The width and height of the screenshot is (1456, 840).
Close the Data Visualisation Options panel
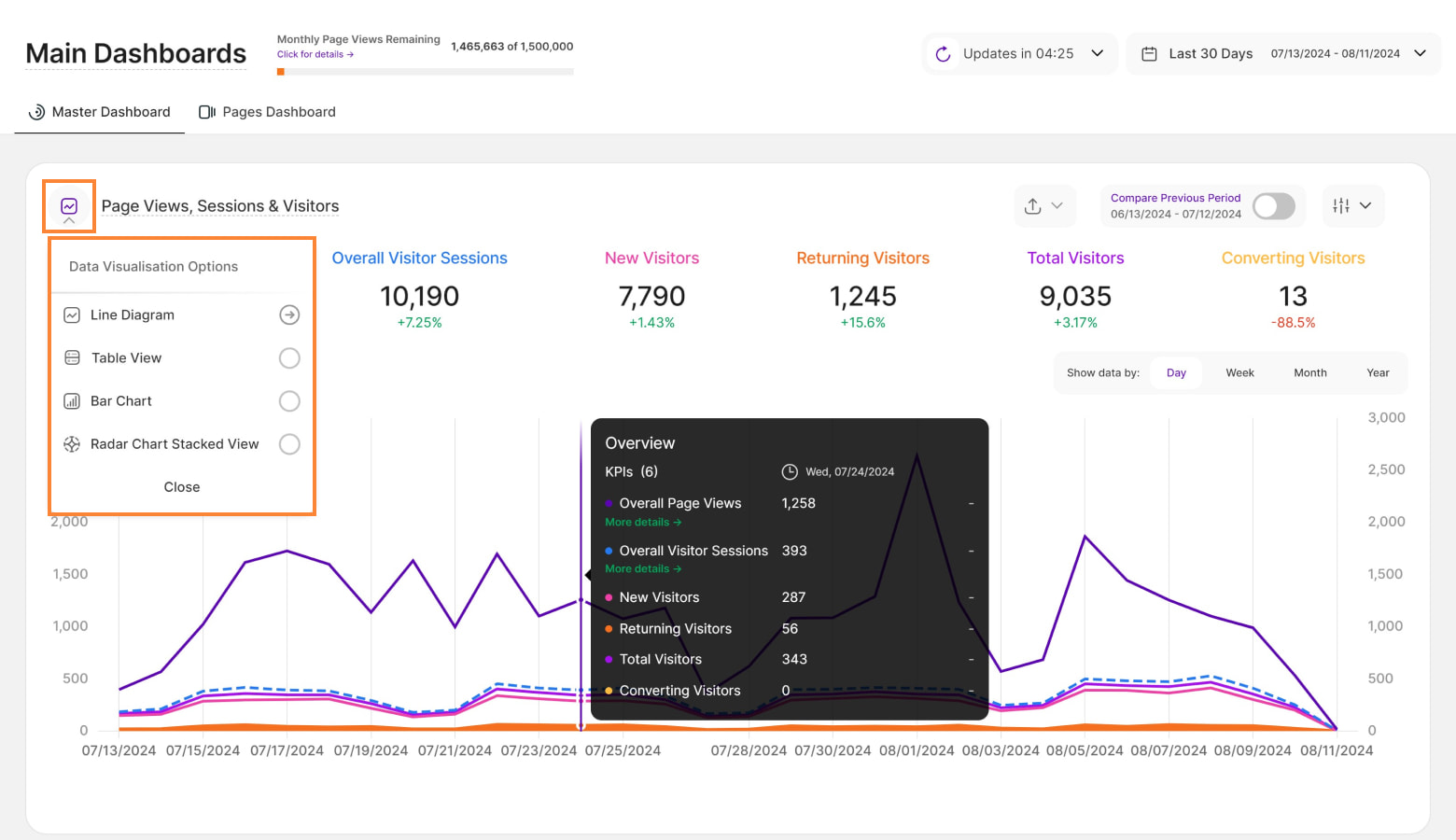(x=182, y=487)
